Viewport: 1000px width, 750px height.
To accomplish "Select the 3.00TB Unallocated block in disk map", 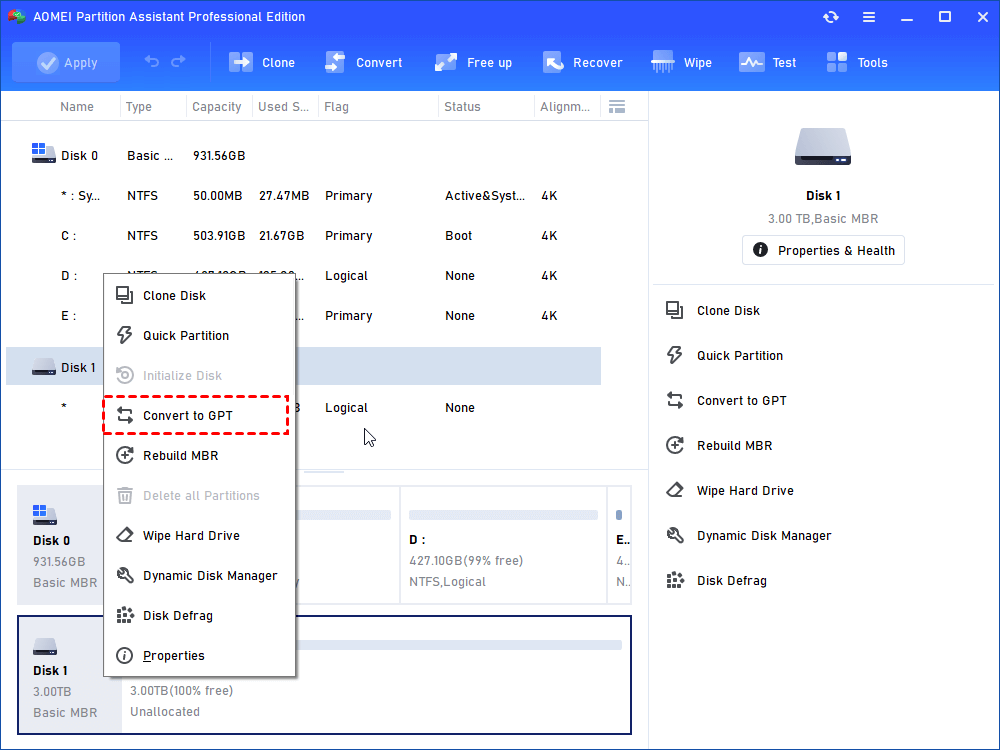I will tap(376, 674).
